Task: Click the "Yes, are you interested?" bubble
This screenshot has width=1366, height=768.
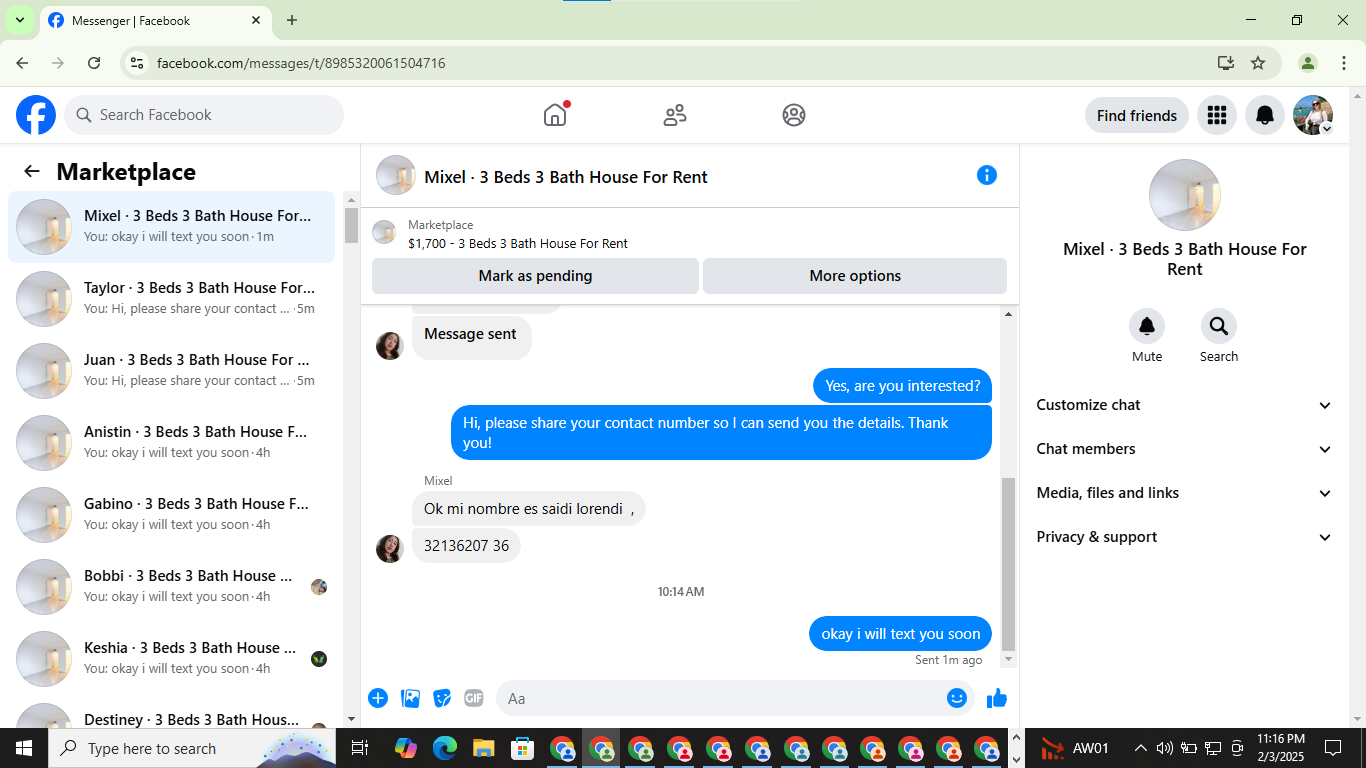Action: pyautogui.click(x=903, y=386)
